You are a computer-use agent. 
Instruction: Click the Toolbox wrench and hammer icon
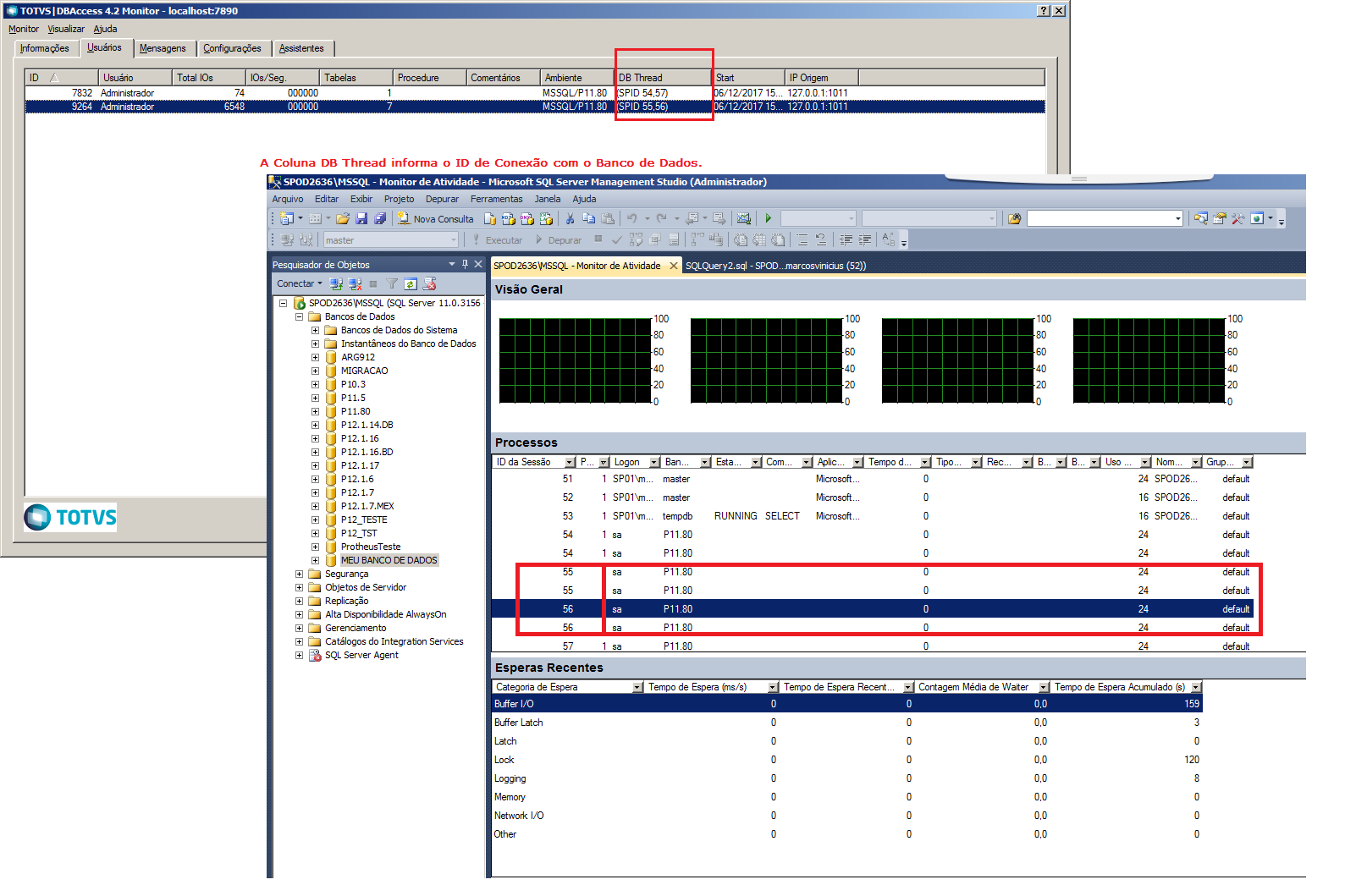point(1238,218)
